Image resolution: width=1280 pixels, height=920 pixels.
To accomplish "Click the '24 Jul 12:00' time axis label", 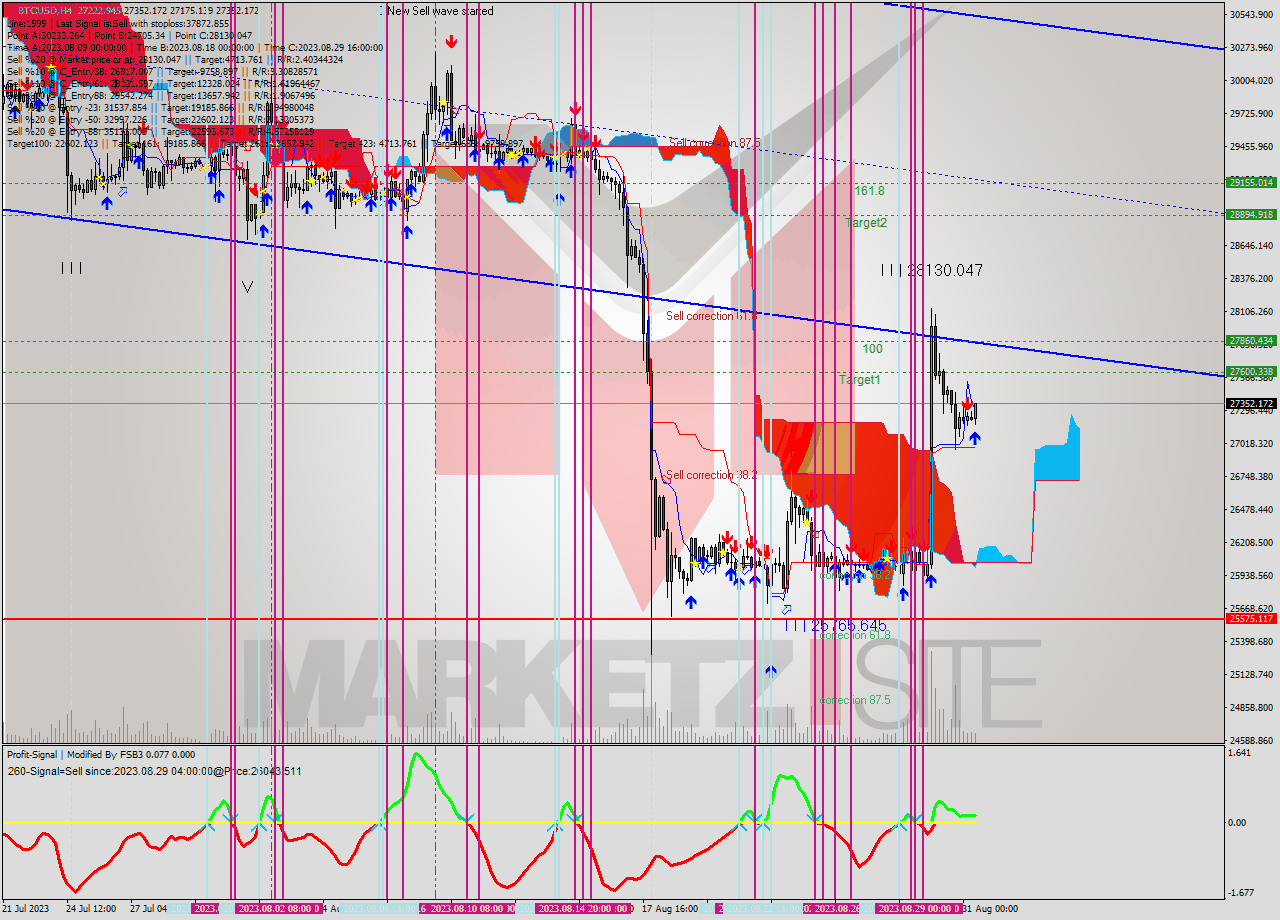I will coord(93,909).
